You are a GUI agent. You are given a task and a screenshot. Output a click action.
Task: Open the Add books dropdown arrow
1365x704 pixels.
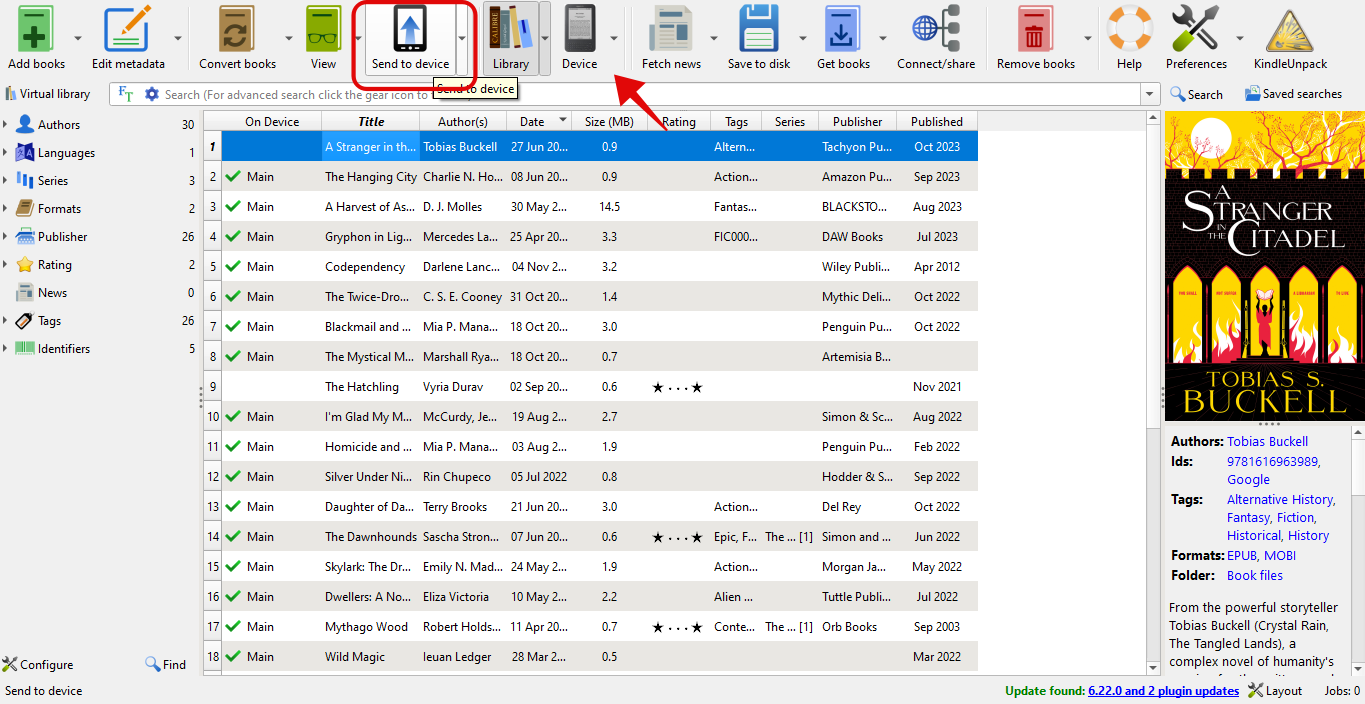[78, 38]
